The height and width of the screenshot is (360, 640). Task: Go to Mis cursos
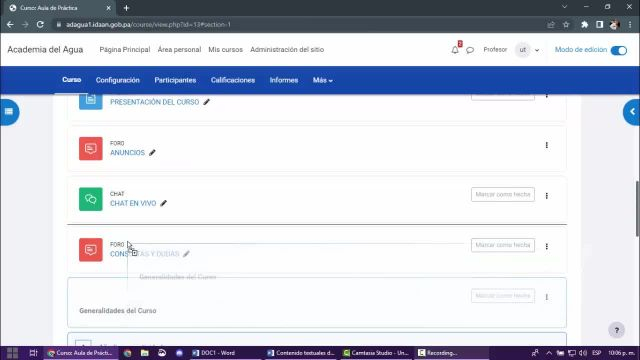[x=225, y=50]
